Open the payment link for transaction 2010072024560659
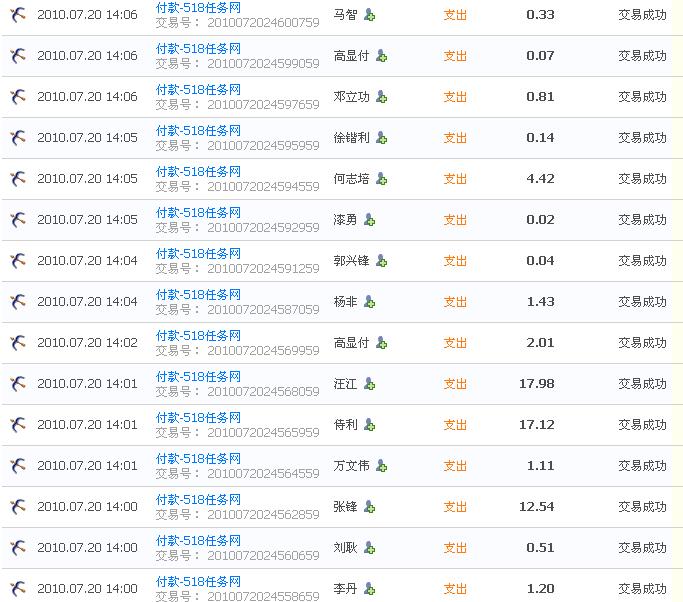Screen dimensions: 683x602 [198, 541]
